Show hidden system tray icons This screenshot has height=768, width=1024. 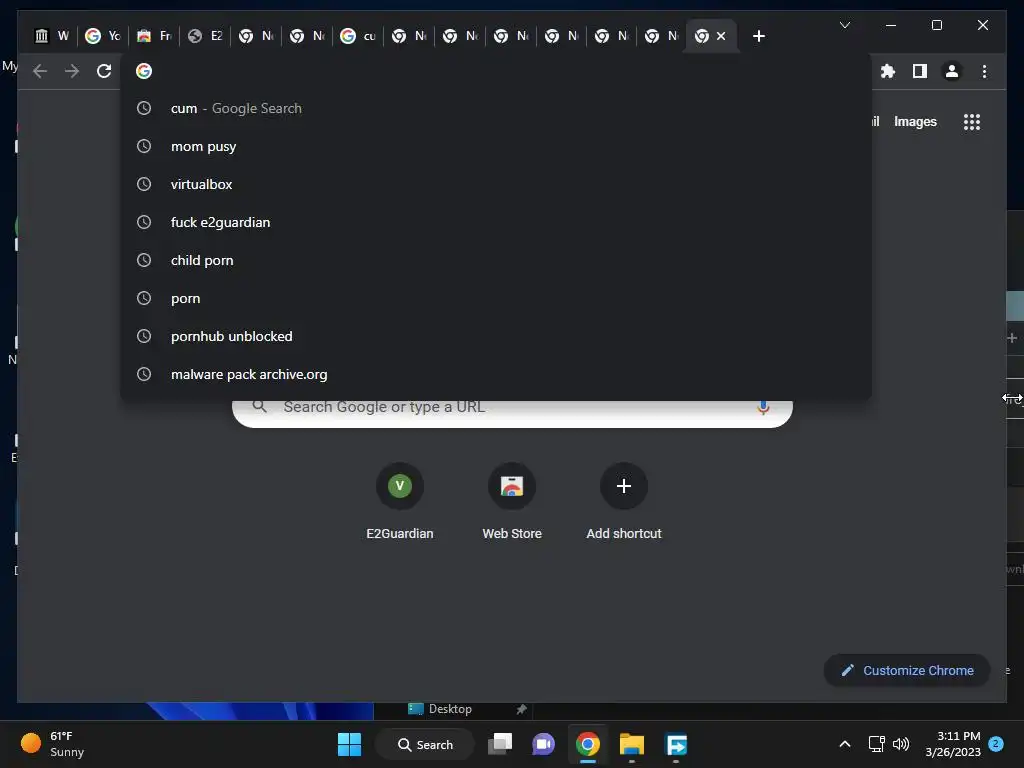click(x=844, y=744)
